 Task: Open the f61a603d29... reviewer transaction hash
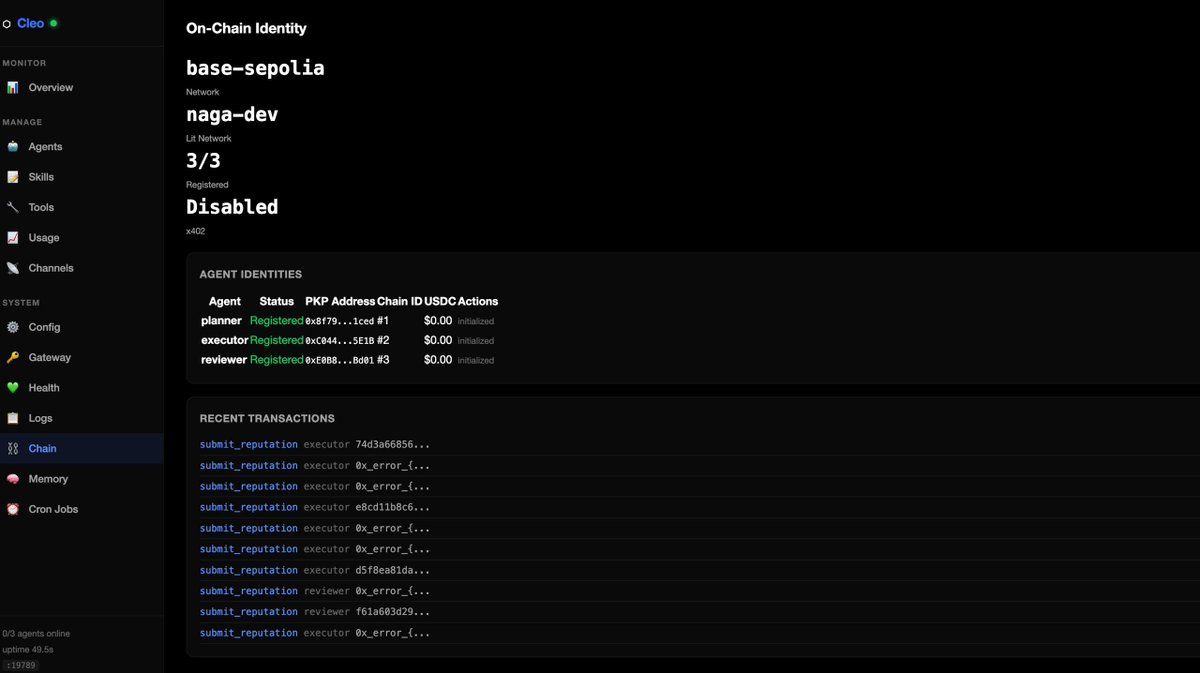(392, 612)
